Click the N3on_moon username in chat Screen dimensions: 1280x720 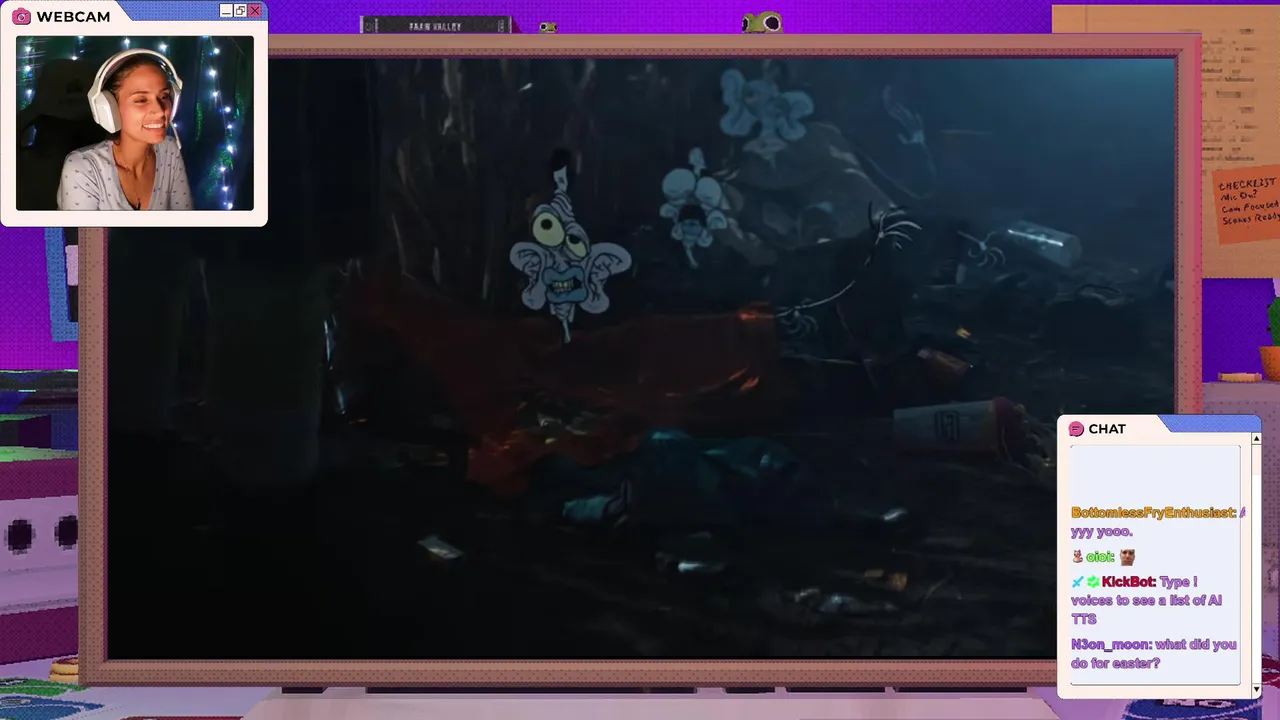(1111, 645)
